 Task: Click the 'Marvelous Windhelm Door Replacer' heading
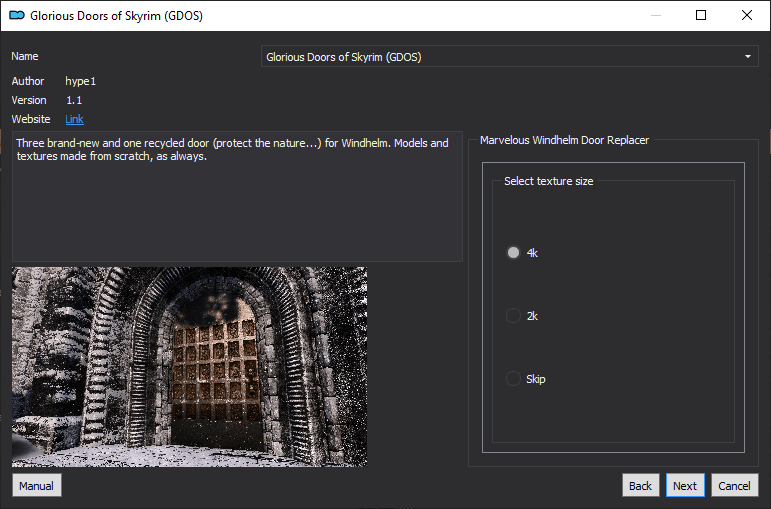564,140
